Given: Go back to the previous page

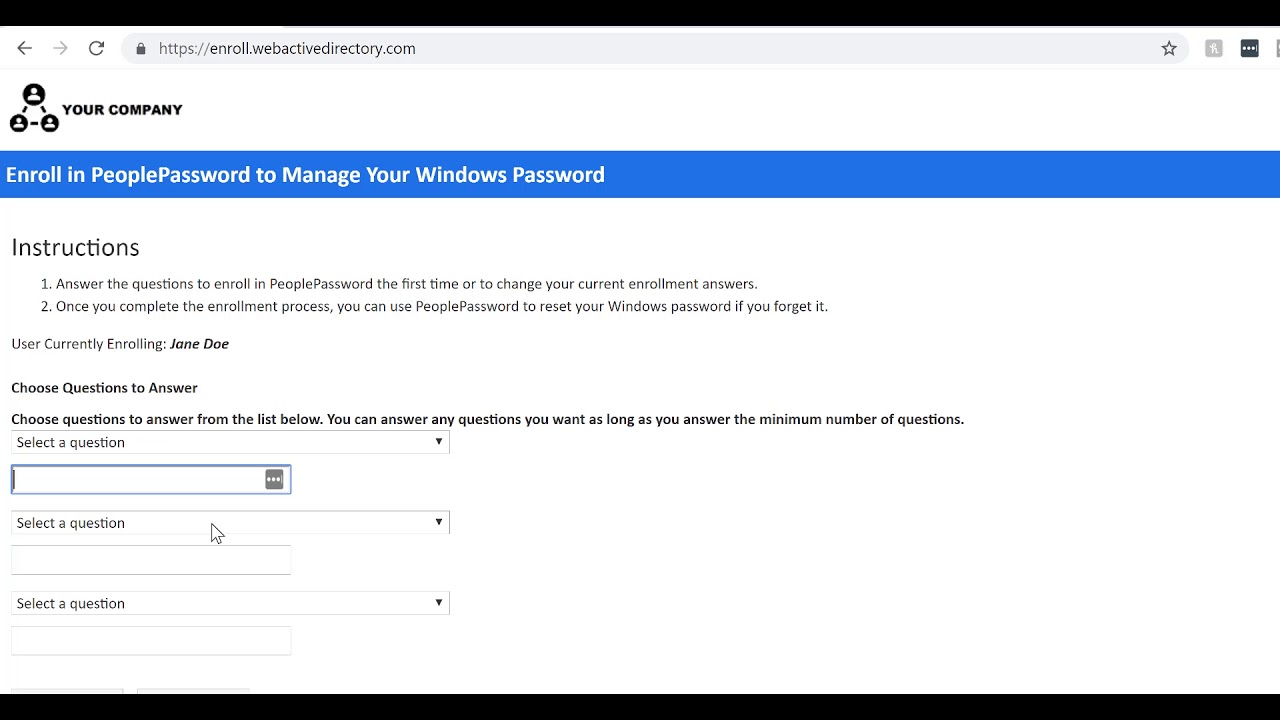Looking at the screenshot, I should (25, 48).
